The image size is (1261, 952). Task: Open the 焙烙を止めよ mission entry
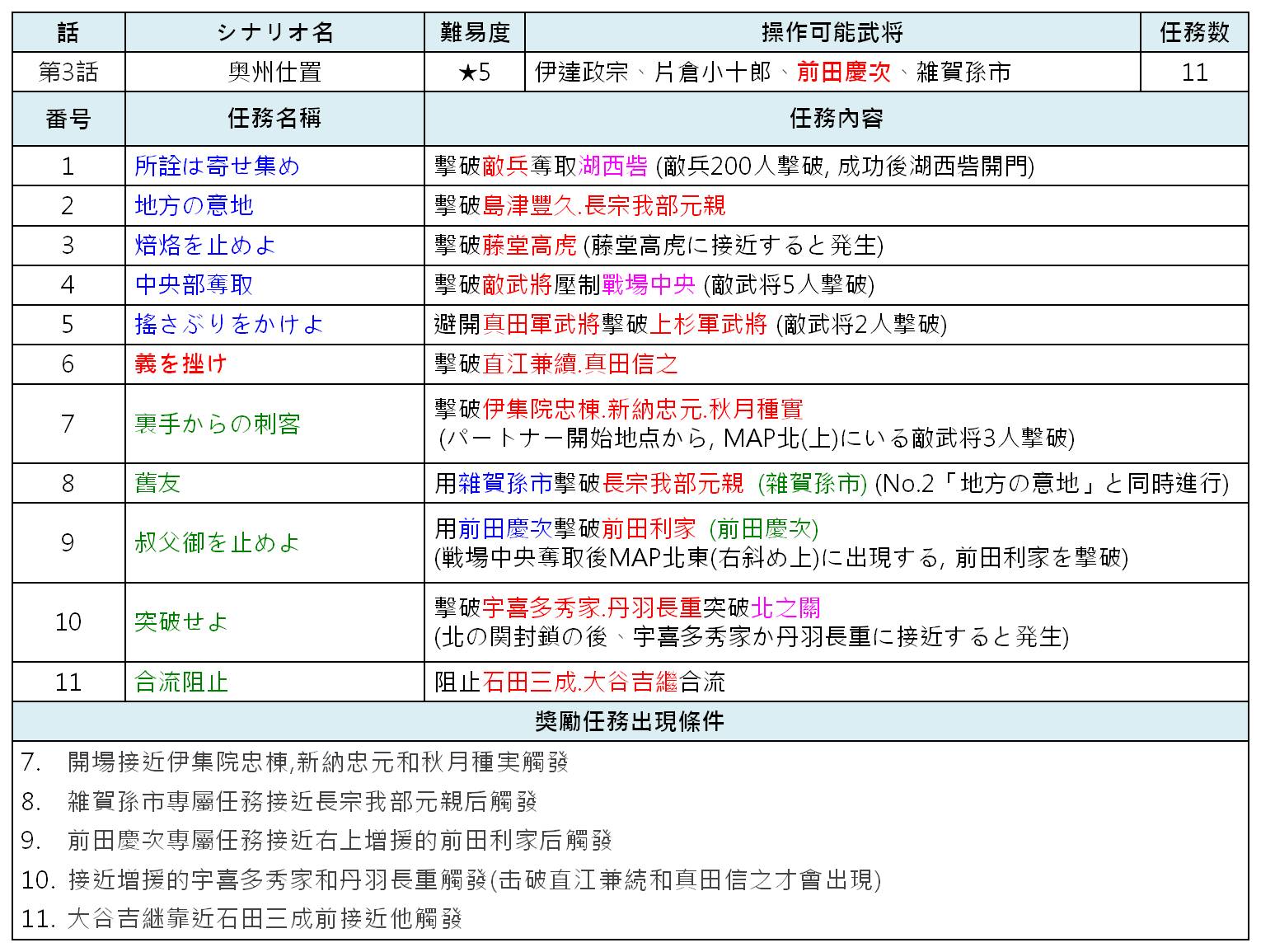pyautogui.click(x=205, y=246)
